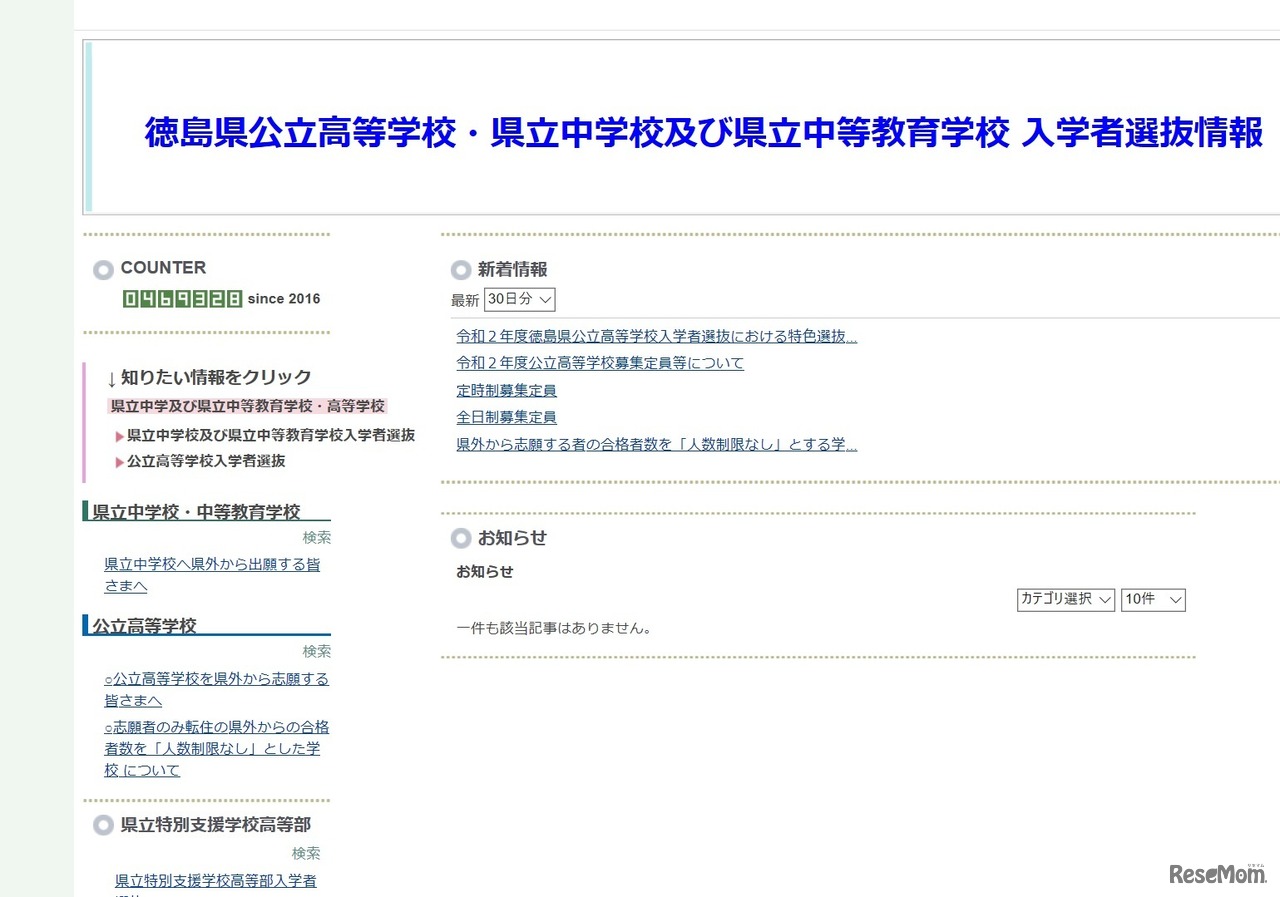Open 県立中学校へ県外から出願する皆さまへ link
The width and height of the screenshot is (1280, 897).
pos(214,563)
